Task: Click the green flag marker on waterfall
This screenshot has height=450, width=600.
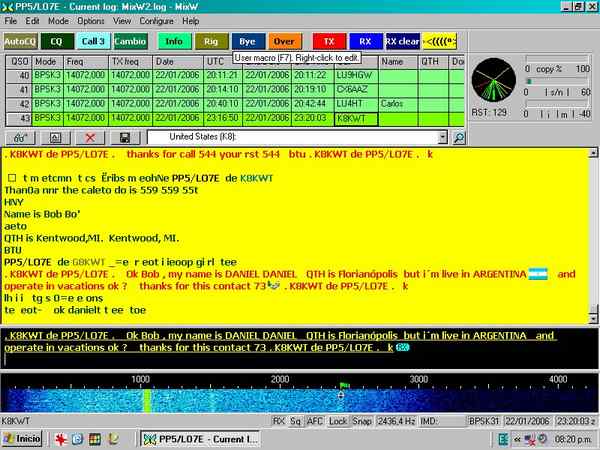Action: 344,385
